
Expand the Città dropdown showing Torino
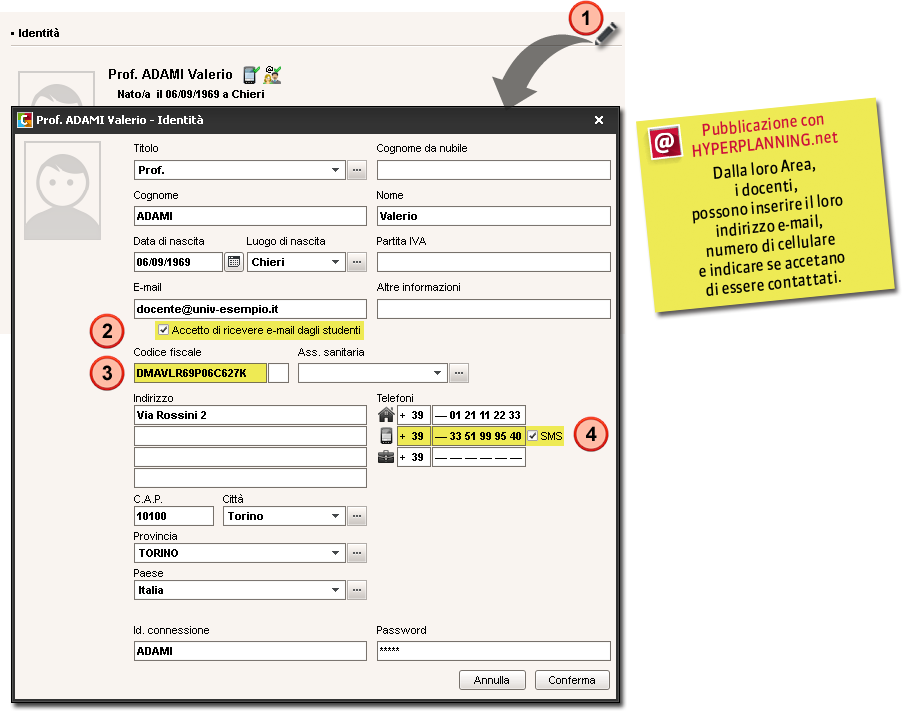[335, 515]
